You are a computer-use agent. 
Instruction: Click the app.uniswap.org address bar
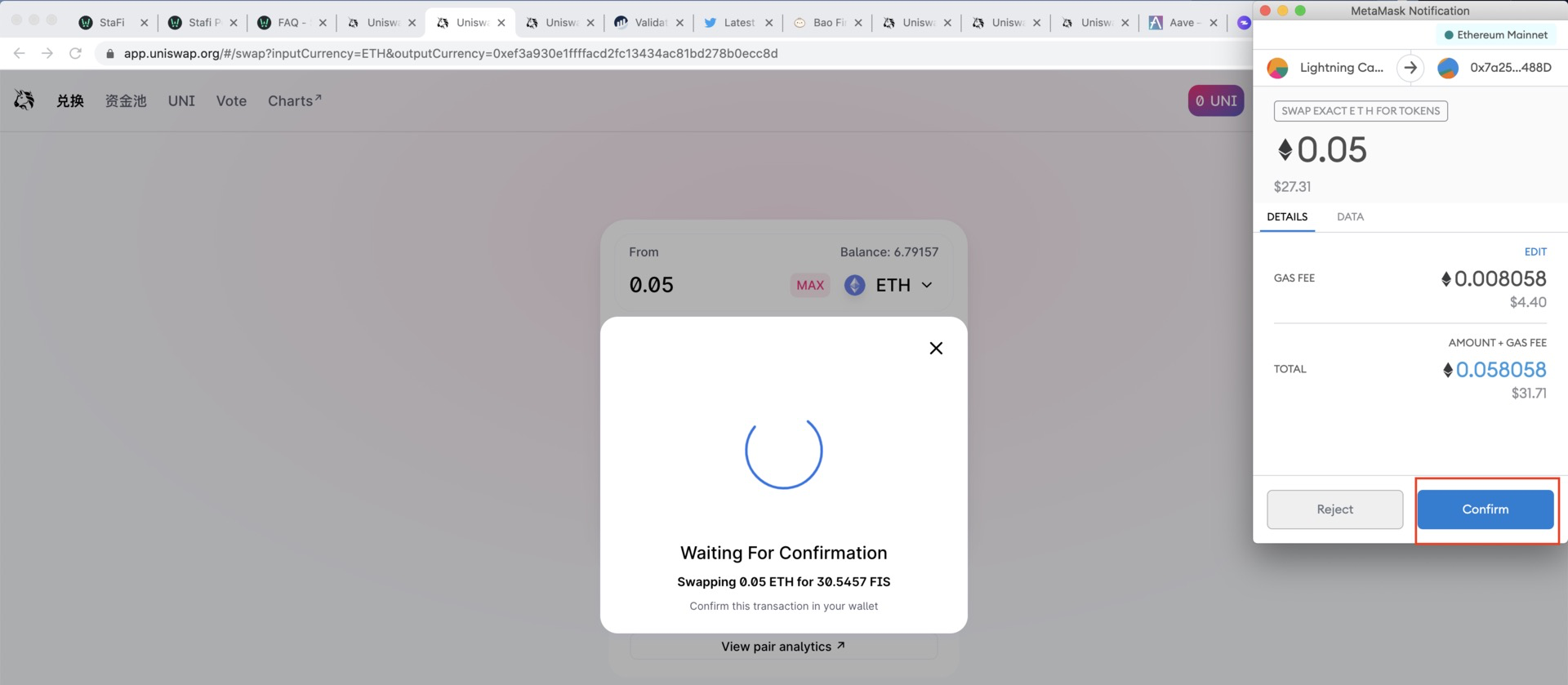pos(451,54)
